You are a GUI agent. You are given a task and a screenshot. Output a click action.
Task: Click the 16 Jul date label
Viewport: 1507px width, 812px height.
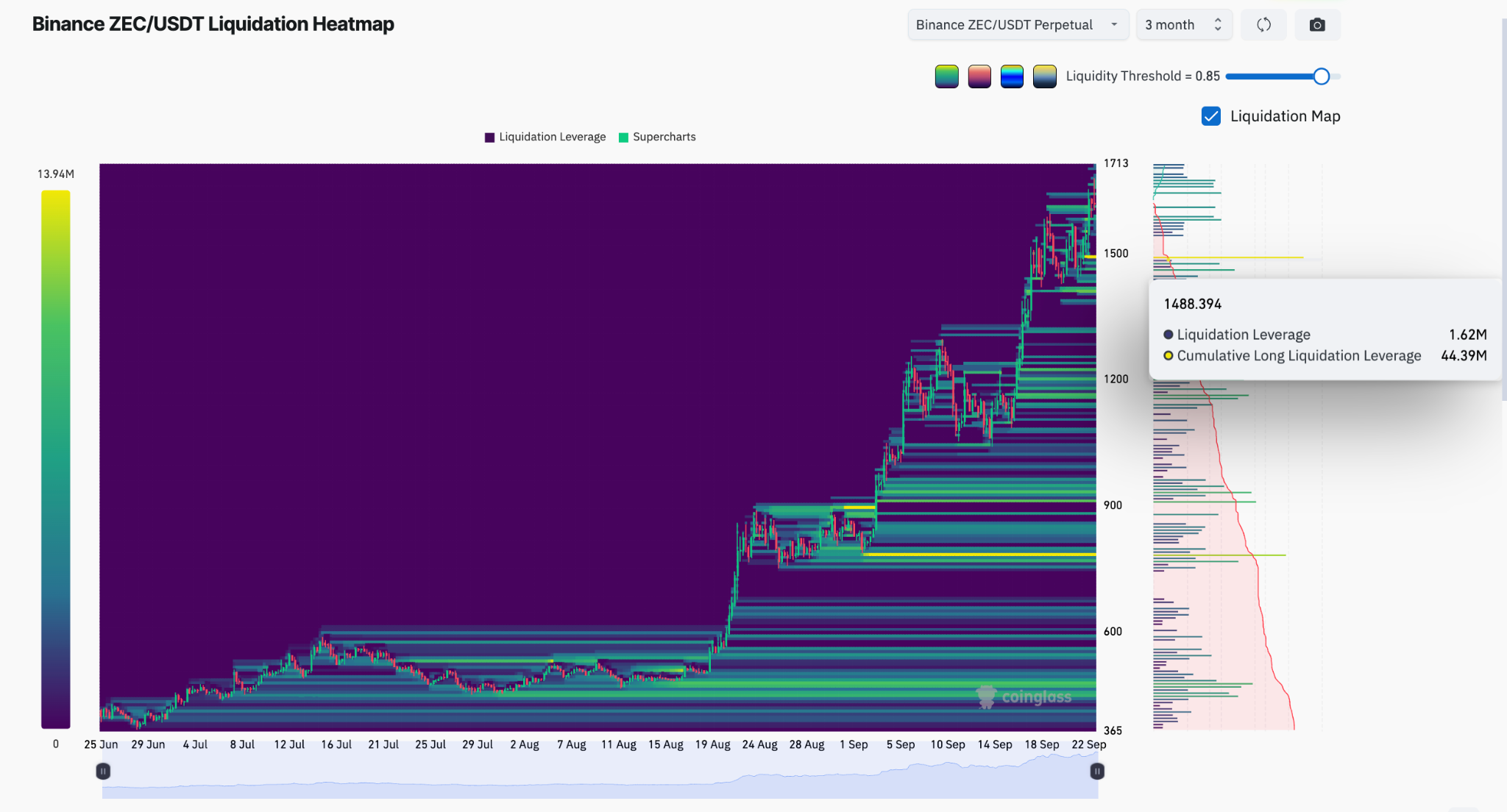(336, 744)
